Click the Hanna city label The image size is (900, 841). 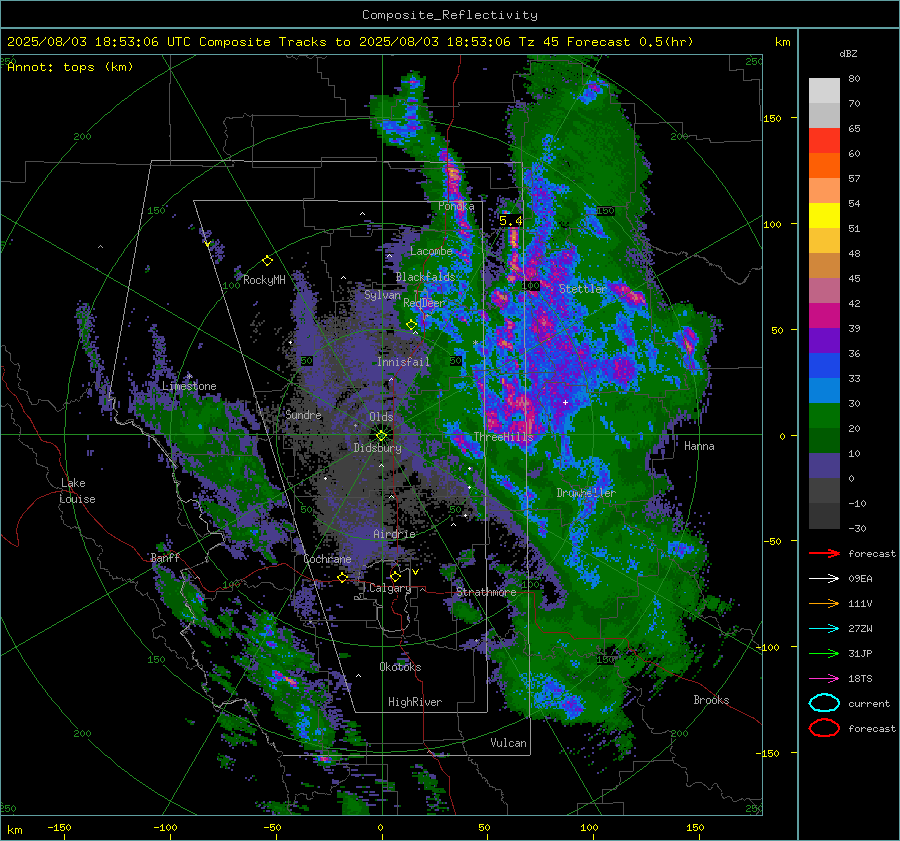[699, 446]
